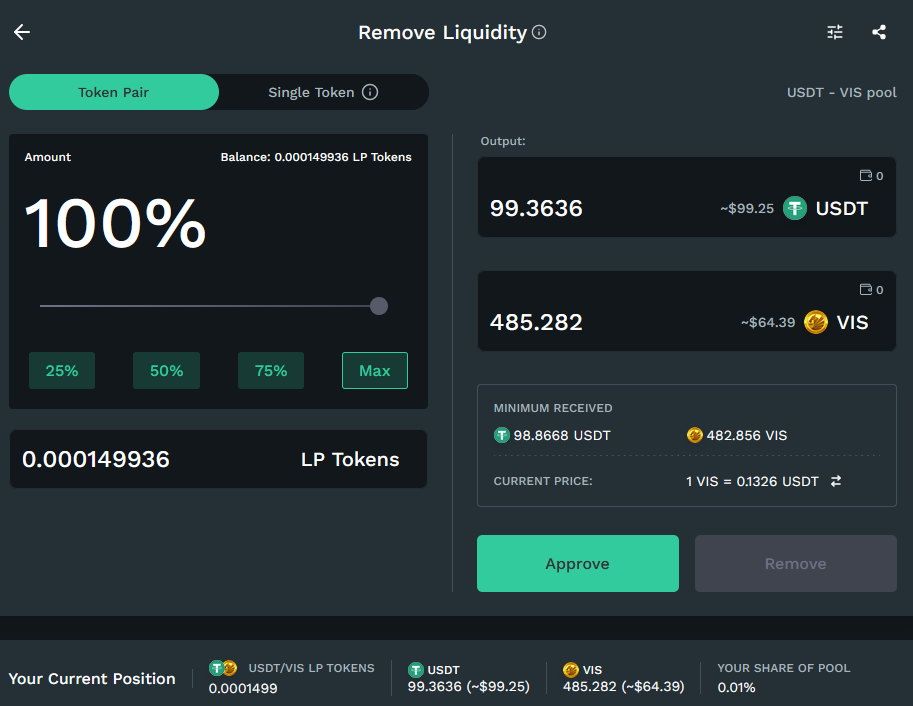Screen dimensions: 913x706
Task: Click the back arrow icon
Action: pyautogui.click(x=22, y=32)
